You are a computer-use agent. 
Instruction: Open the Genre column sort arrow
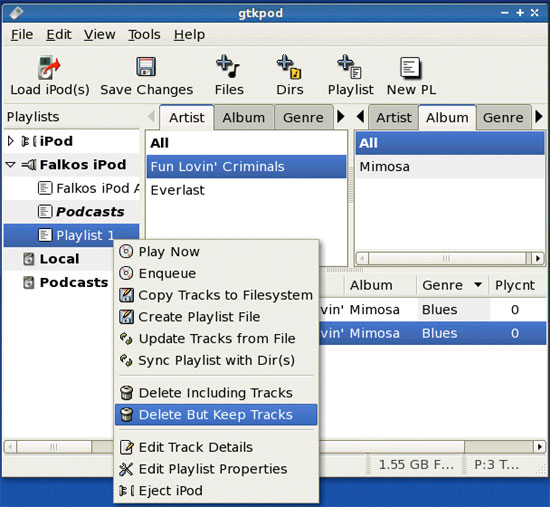(x=478, y=284)
